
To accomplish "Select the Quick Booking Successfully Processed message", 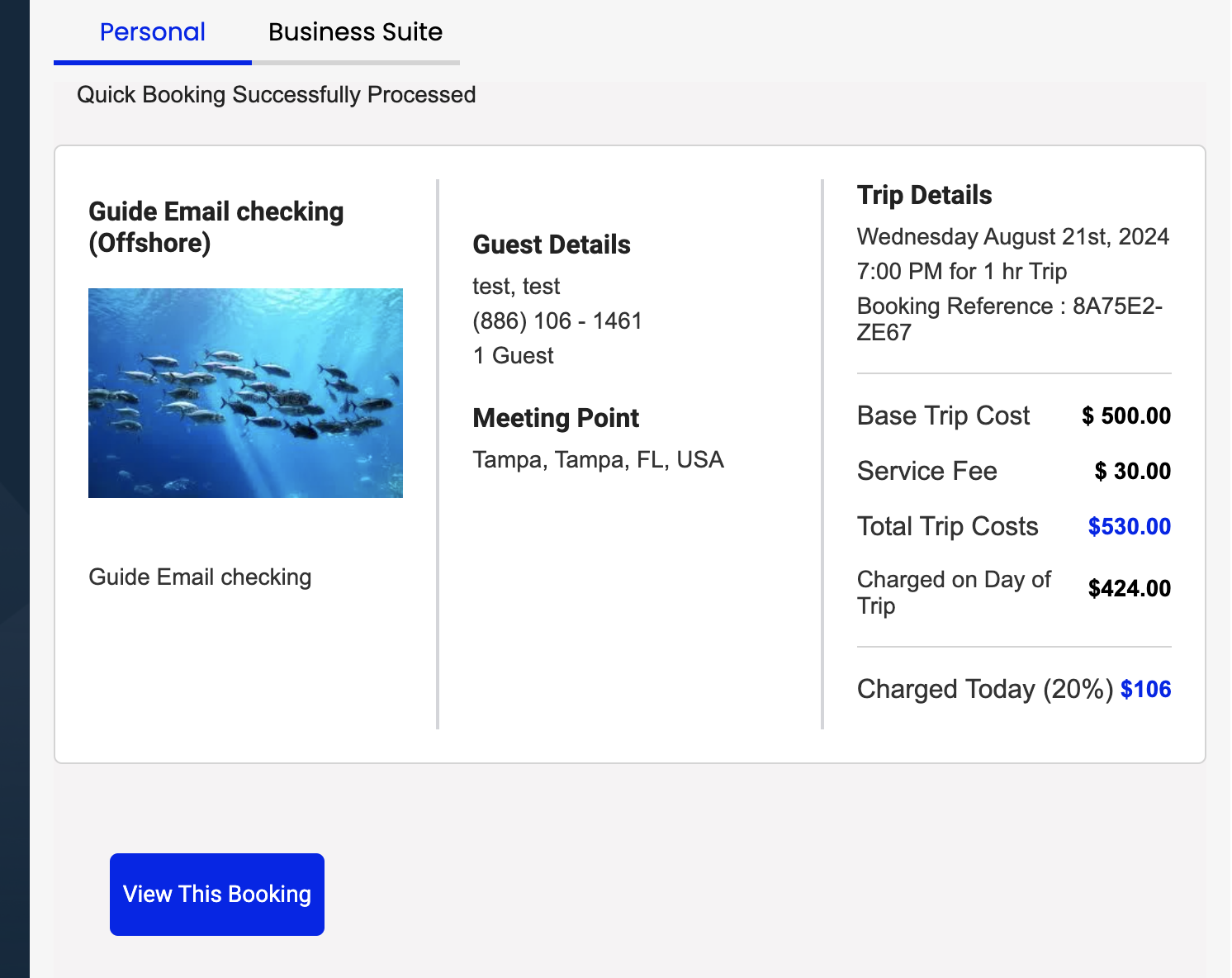I will click(x=276, y=95).
